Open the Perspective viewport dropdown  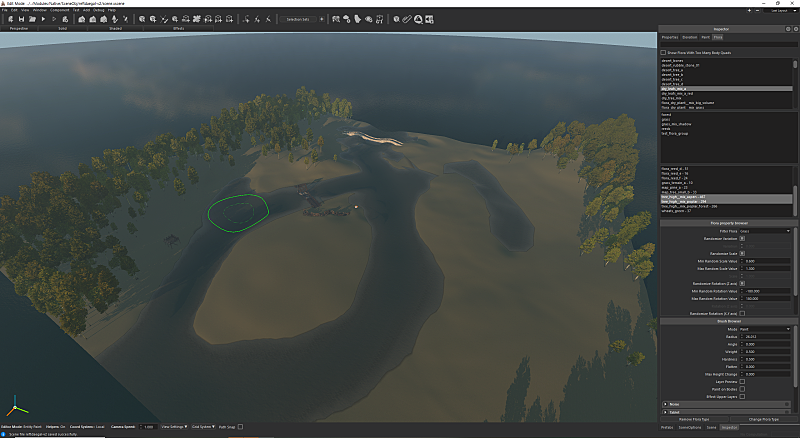point(19,29)
